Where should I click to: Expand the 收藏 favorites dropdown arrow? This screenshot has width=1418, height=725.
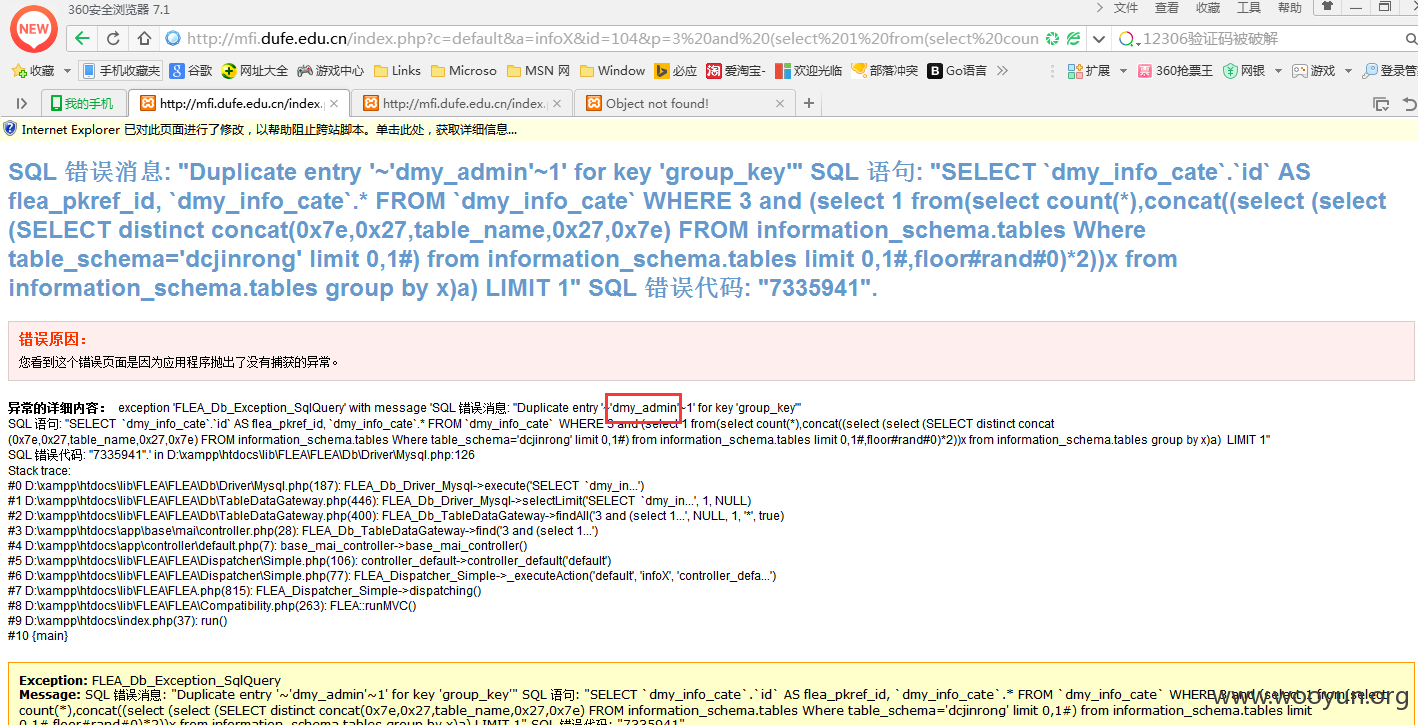[x=67, y=71]
